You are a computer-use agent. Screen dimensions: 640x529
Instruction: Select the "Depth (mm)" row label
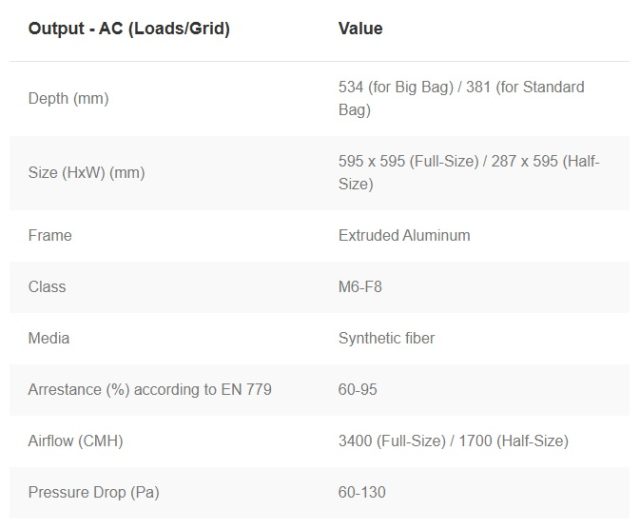click(x=68, y=98)
